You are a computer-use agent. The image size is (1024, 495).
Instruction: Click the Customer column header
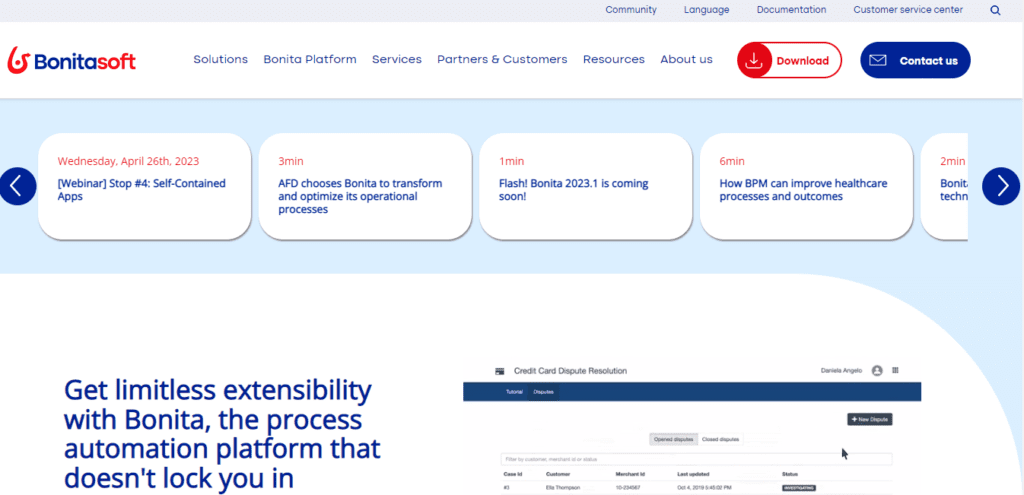pyautogui.click(x=558, y=474)
